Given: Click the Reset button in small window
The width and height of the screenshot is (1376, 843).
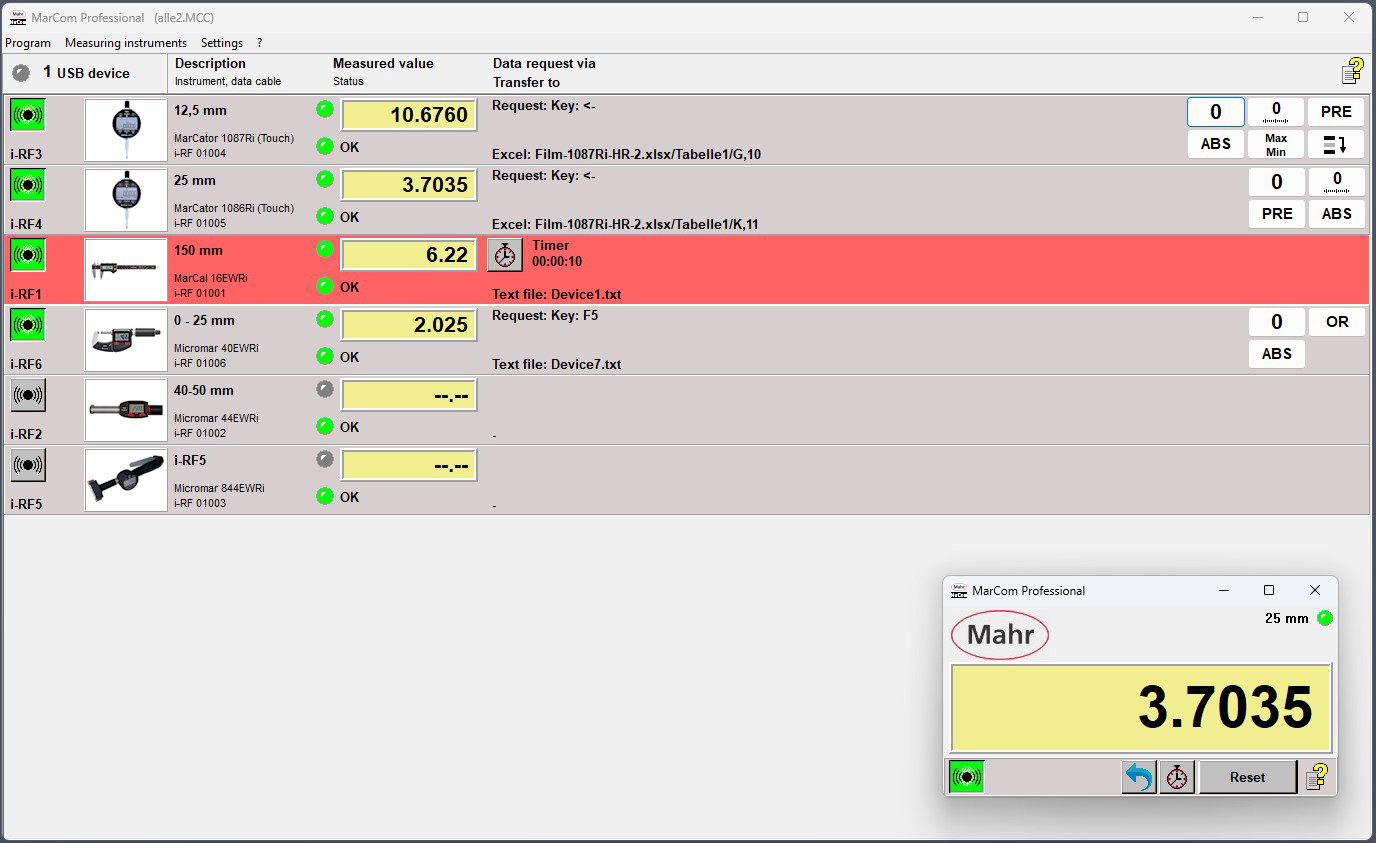Looking at the screenshot, I should coord(1248,777).
